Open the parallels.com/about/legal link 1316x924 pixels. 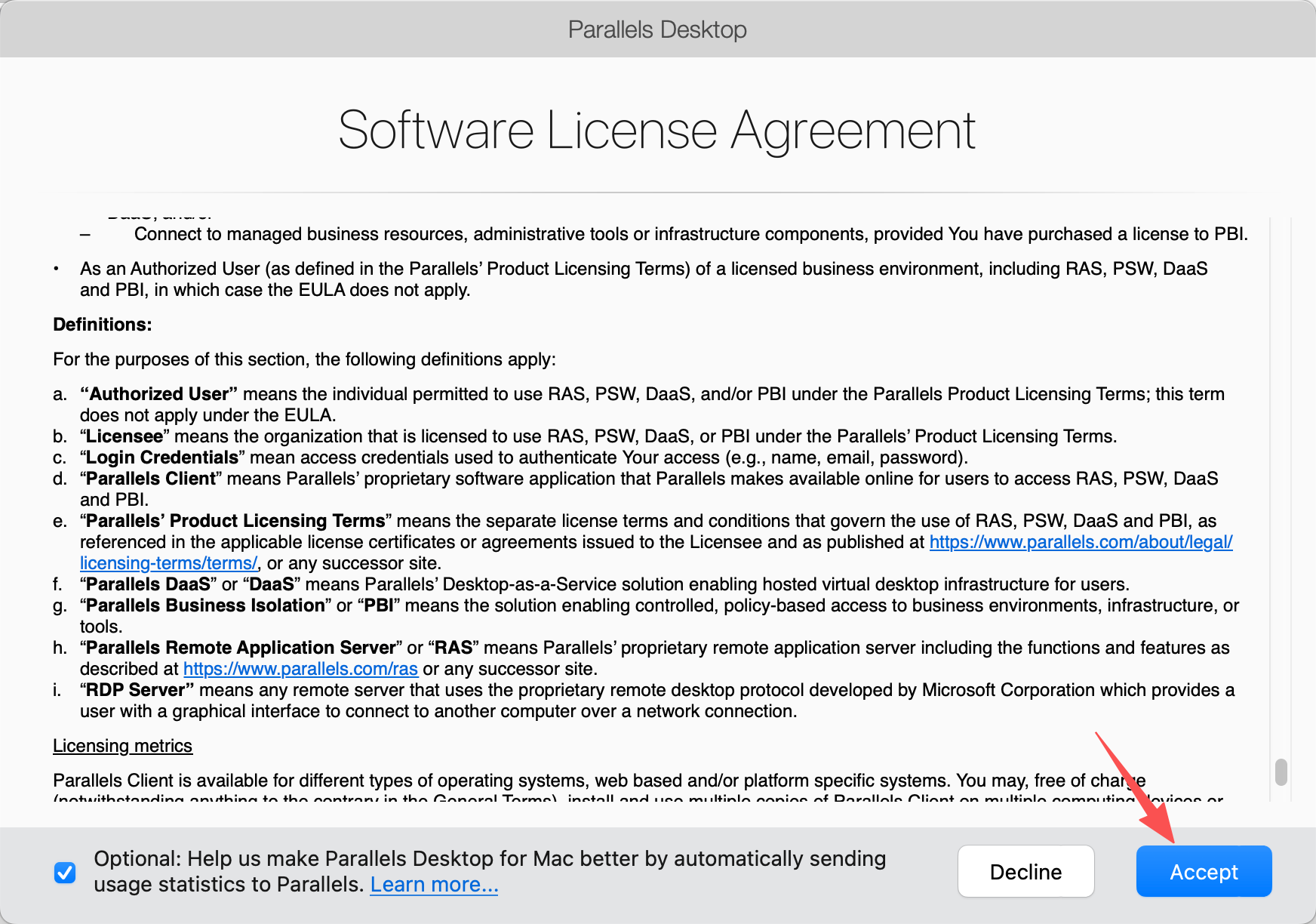click(x=1081, y=542)
